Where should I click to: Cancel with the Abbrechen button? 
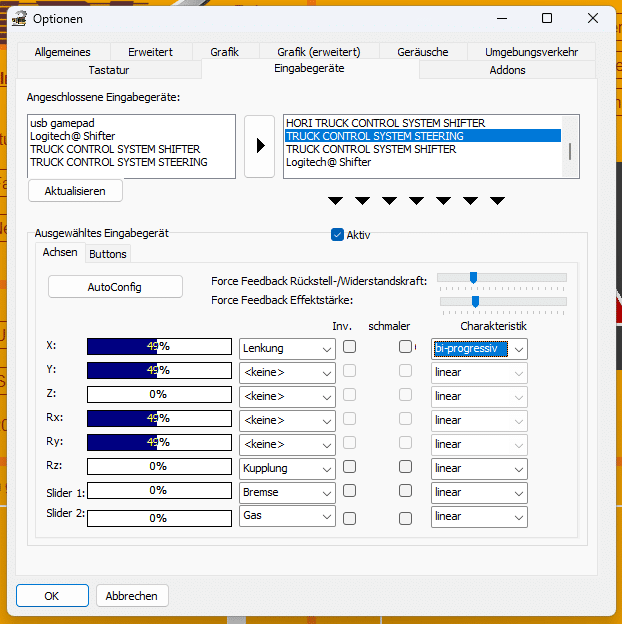(132, 596)
